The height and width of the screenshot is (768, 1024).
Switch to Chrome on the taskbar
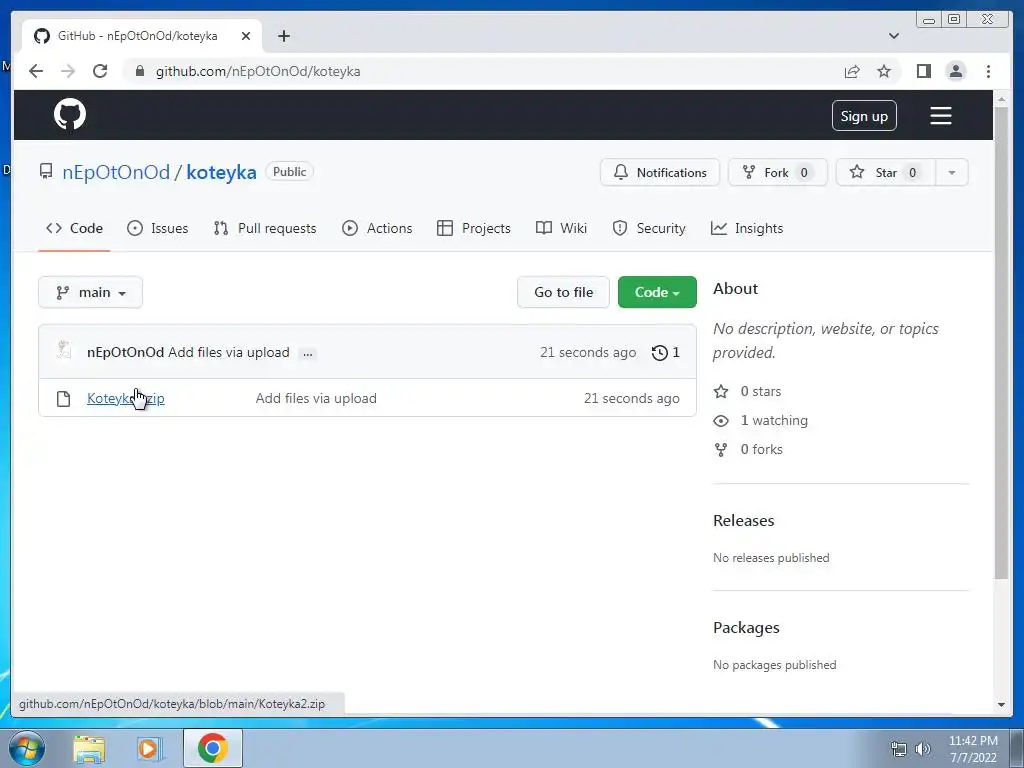pyautogui.click(x=213, y=748)
